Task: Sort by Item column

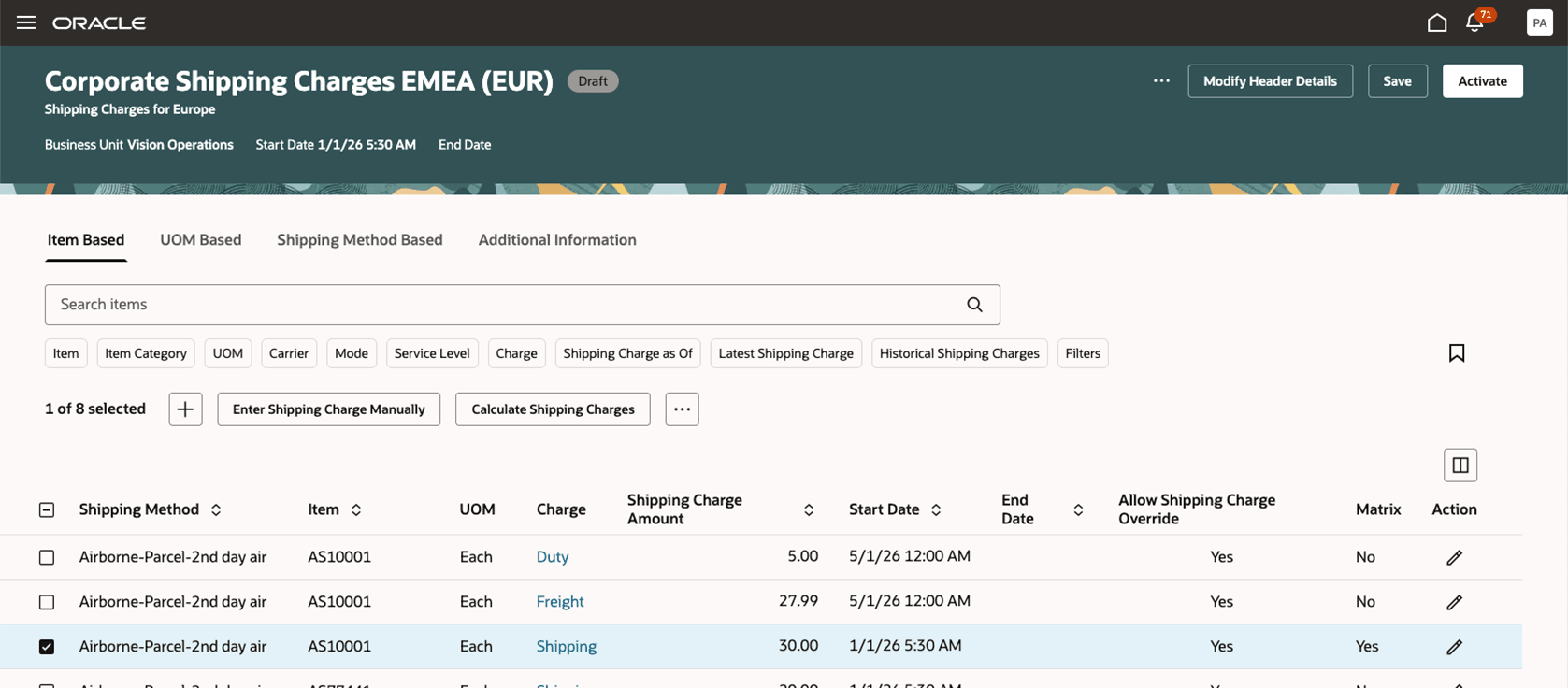Action: (x=356, y=509)
